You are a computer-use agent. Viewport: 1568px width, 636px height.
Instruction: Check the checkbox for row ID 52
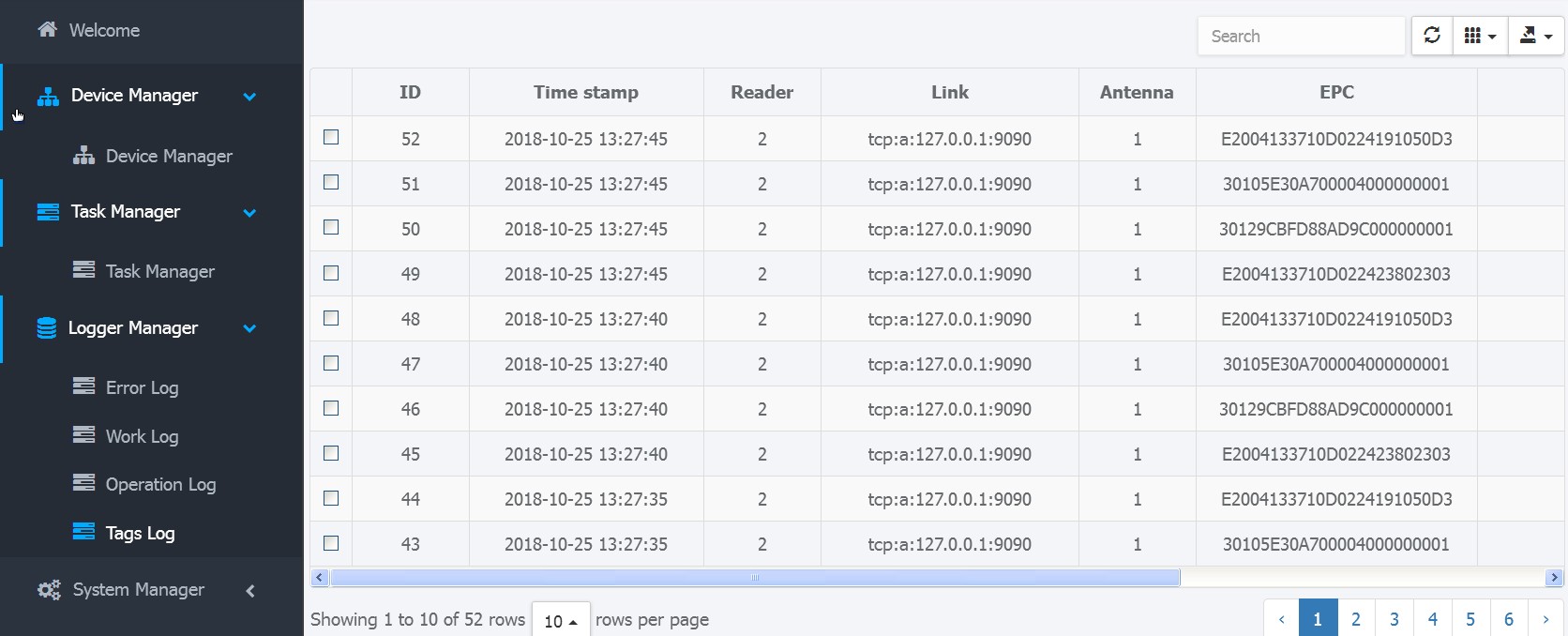point(331,137)
